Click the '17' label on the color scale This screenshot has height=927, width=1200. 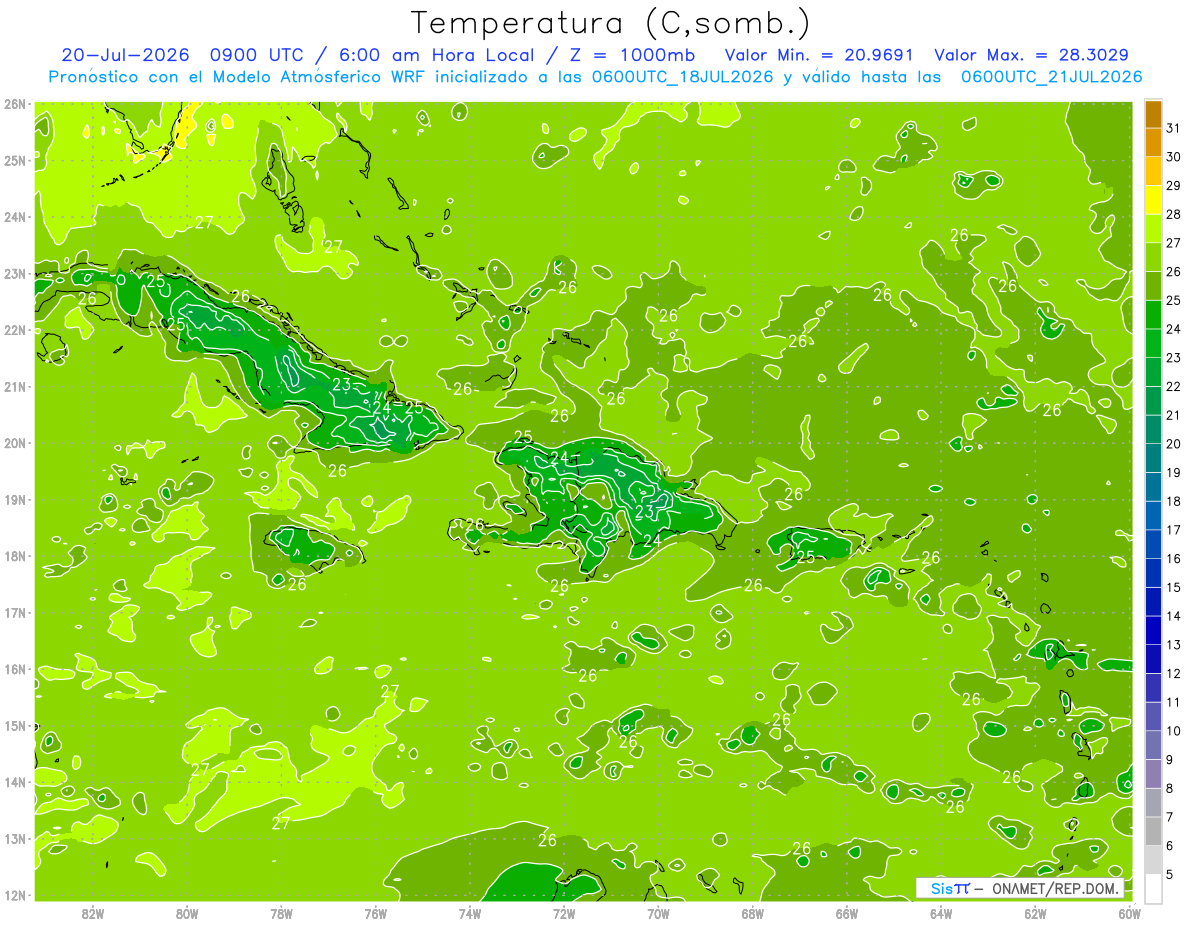point(1174,530)
